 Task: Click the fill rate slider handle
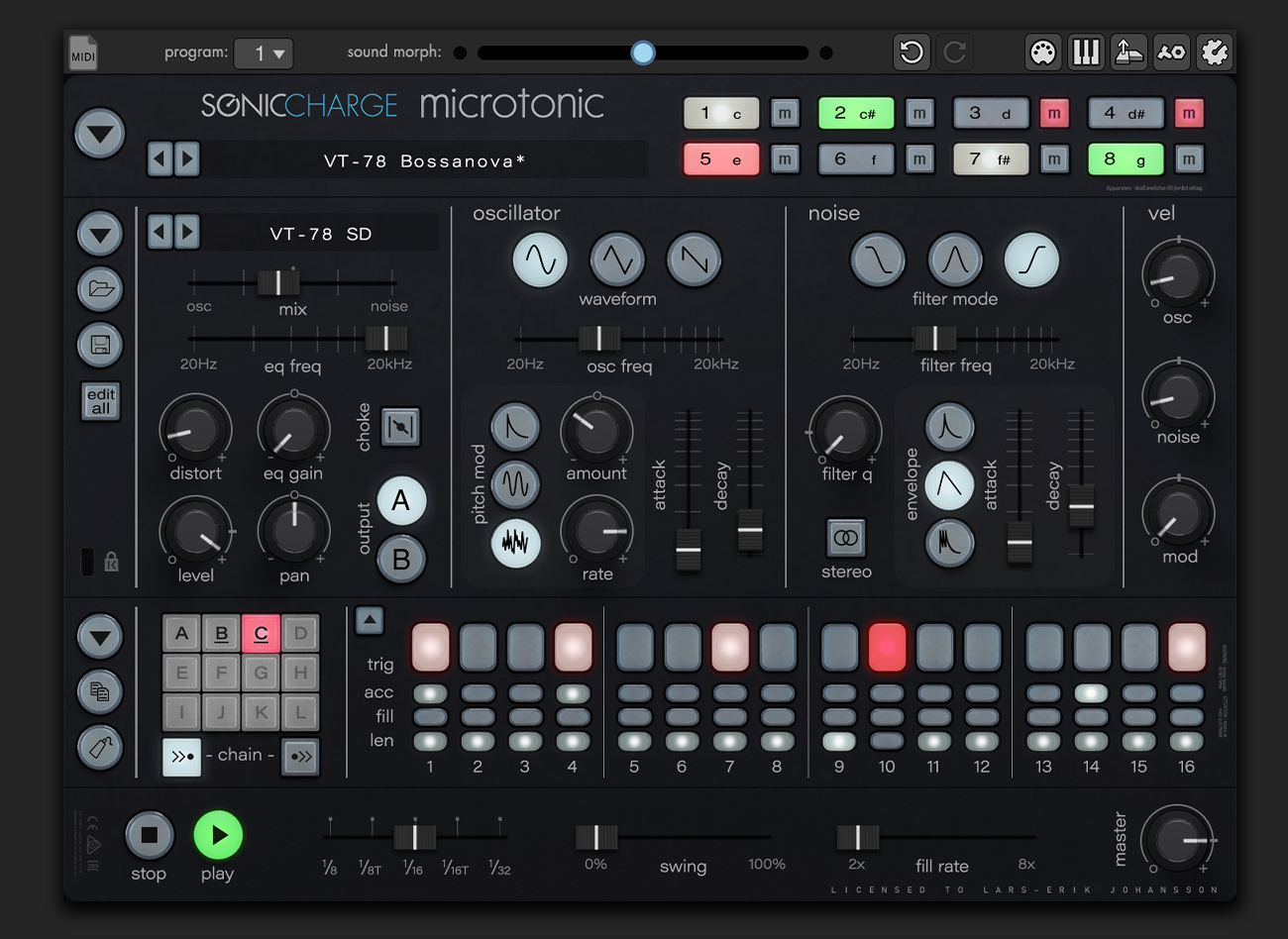[858, 838]
